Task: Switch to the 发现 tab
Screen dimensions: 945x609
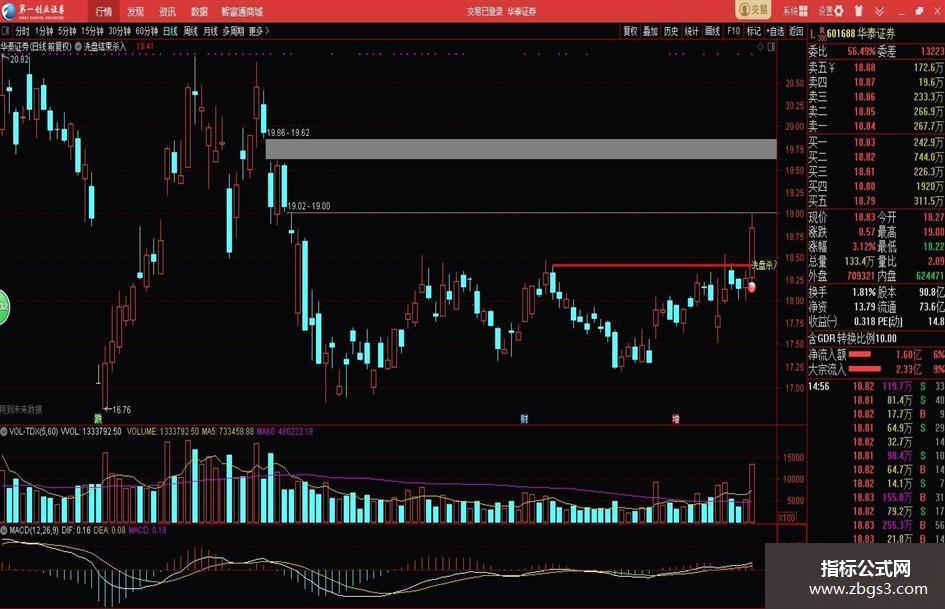Action: pyautogui.click(x=135, y=11)
